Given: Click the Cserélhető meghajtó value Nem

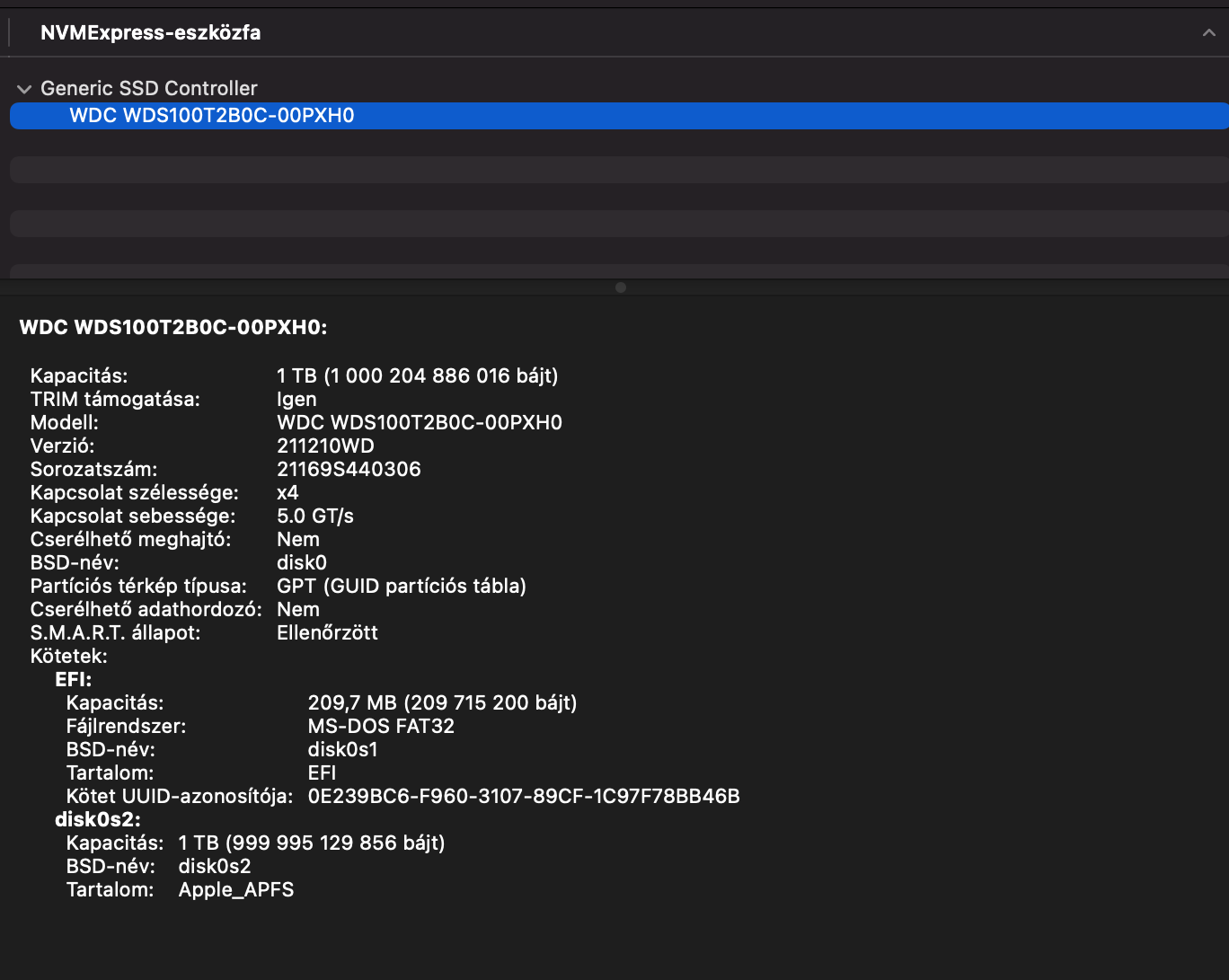Looking at the screenshot, I should pyautogui.click(x=298, y=539).
